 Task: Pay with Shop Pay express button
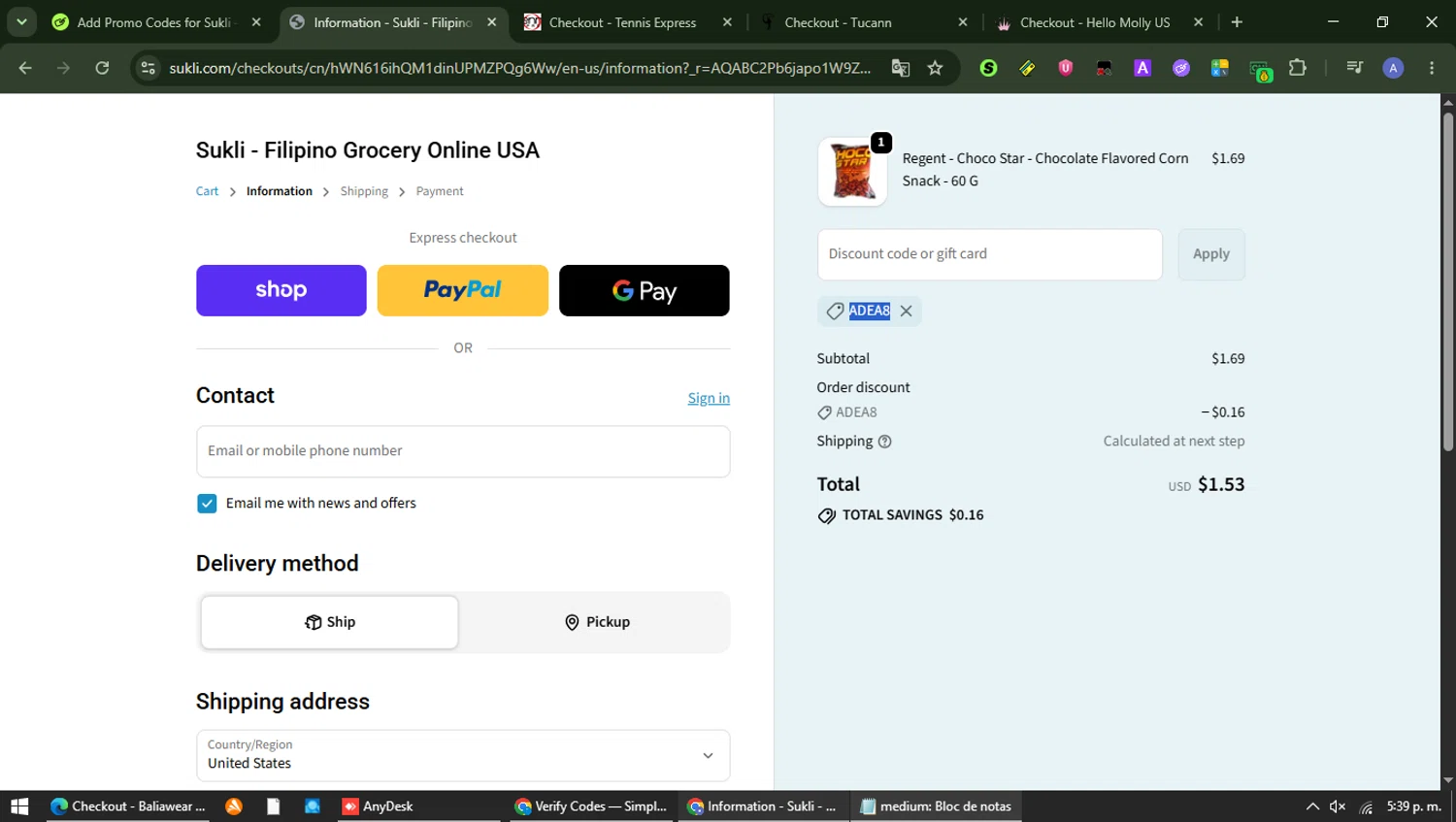coord(281,290)
